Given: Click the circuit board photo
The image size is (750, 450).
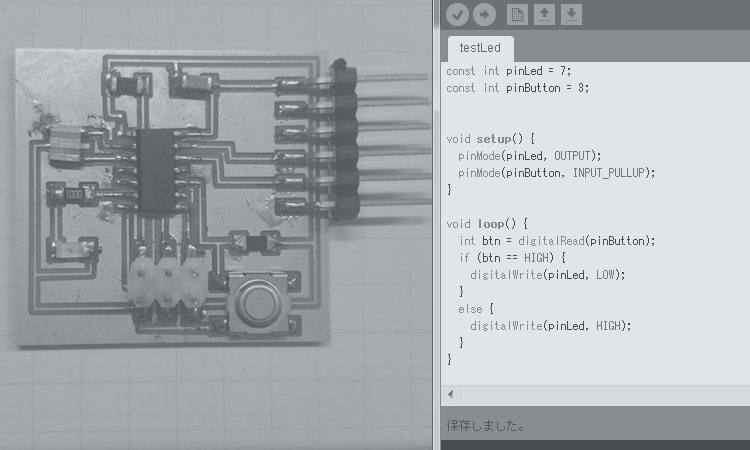Looking at the screenshot, I should [215, 225].
